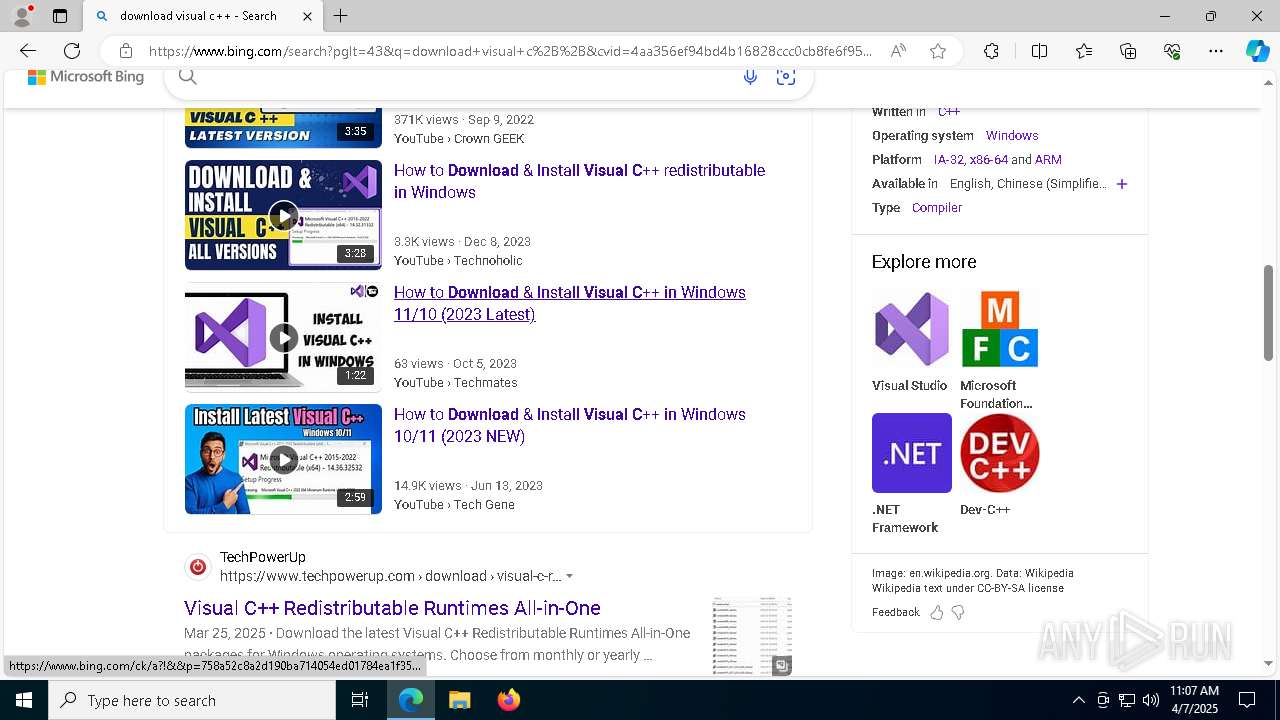Viewport: 1280px width, 720px height.
Task: Open Collections icon in toolbar
Action: pos(1128,51)
